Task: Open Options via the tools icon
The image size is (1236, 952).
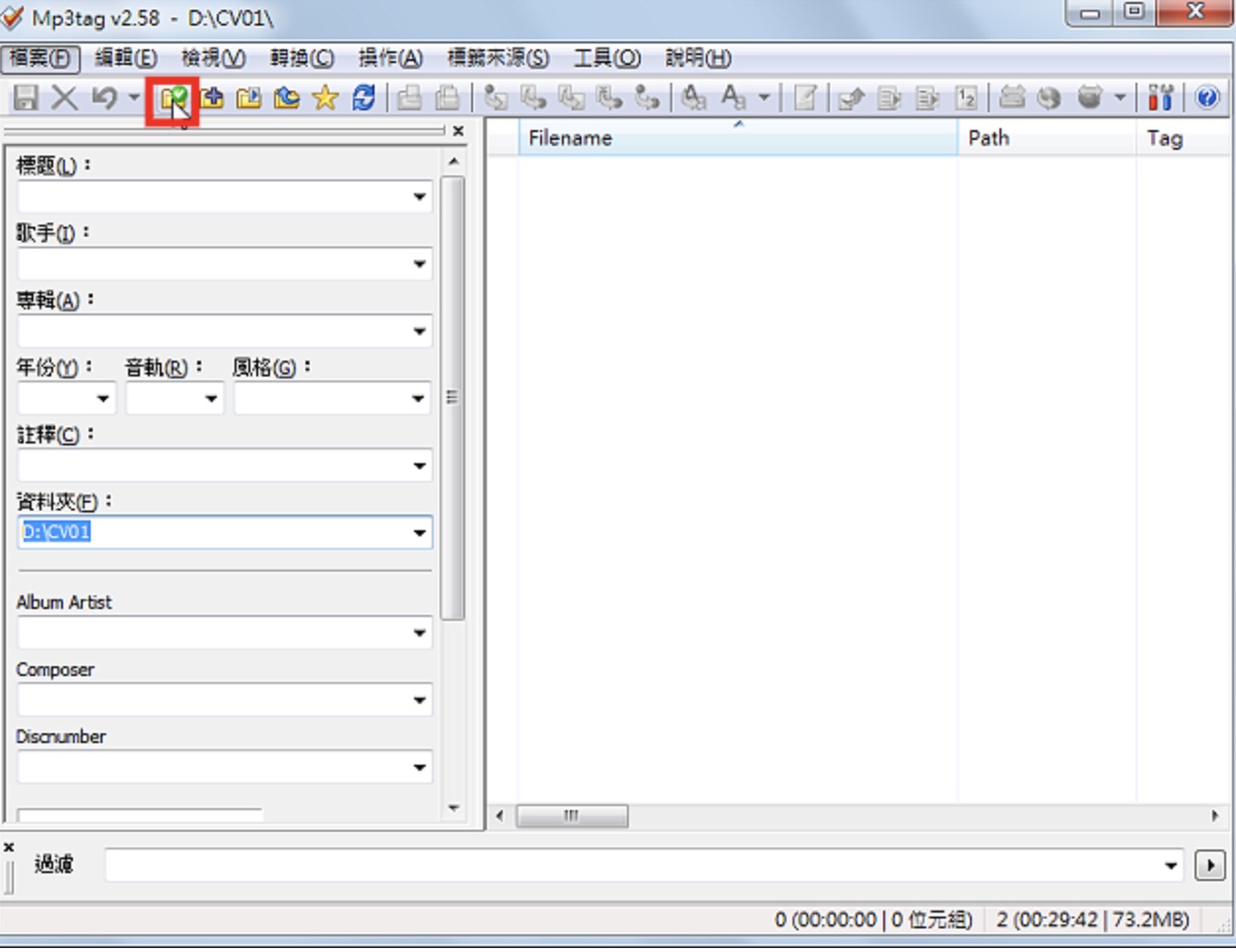Action: (x=1161, y=98)
